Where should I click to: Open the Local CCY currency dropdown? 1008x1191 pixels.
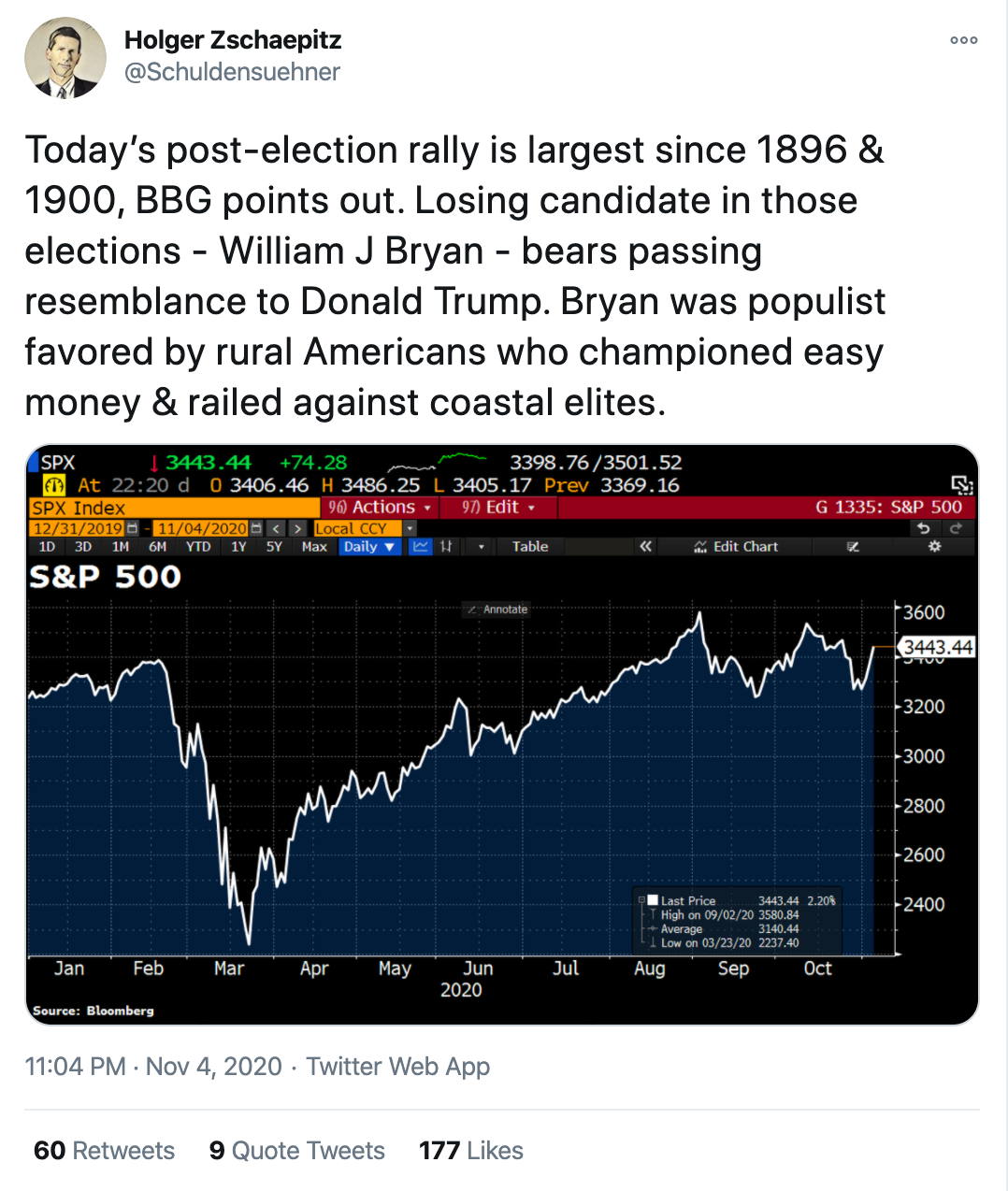[409, 528]
